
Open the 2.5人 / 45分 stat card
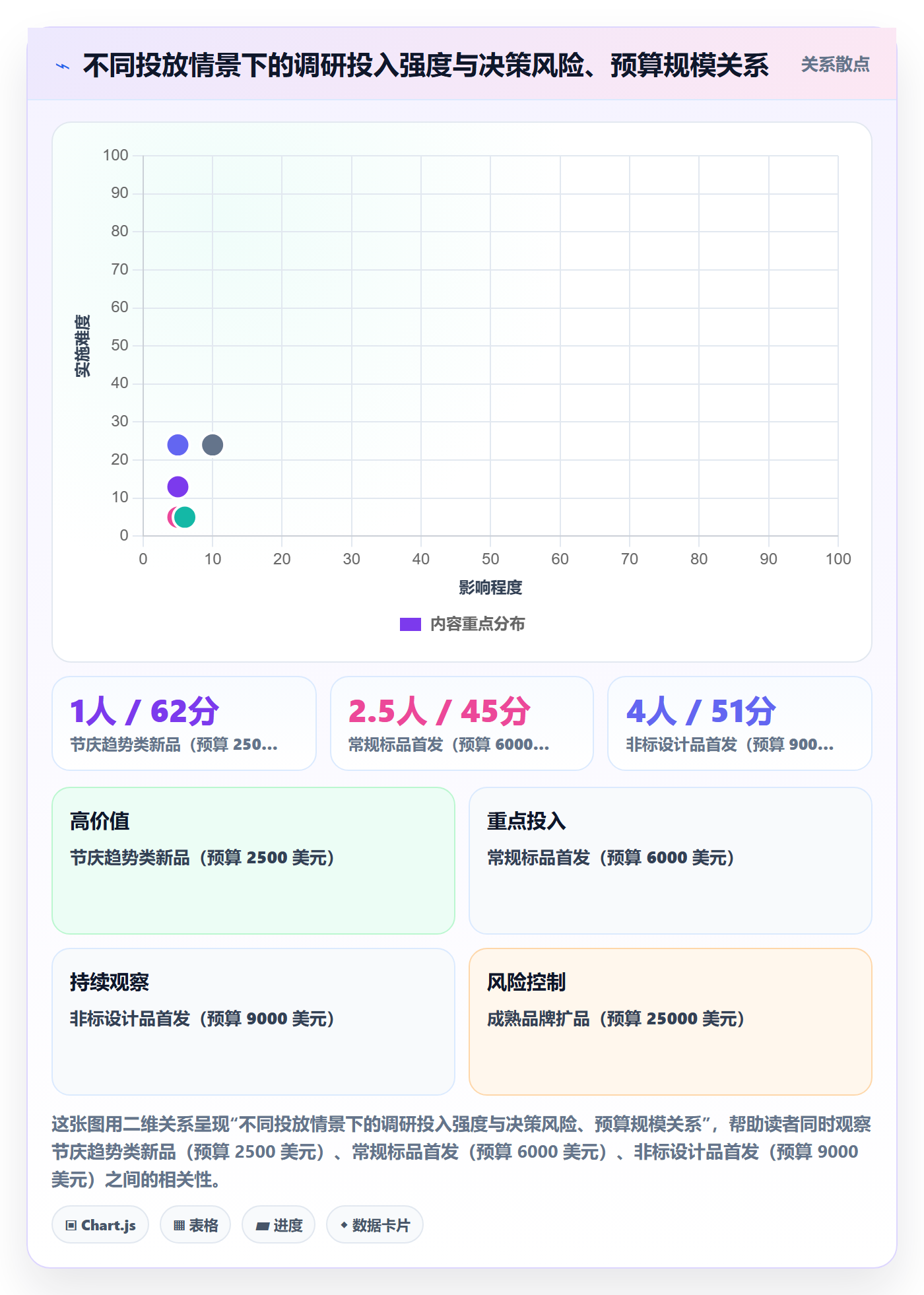coord(462,723)
